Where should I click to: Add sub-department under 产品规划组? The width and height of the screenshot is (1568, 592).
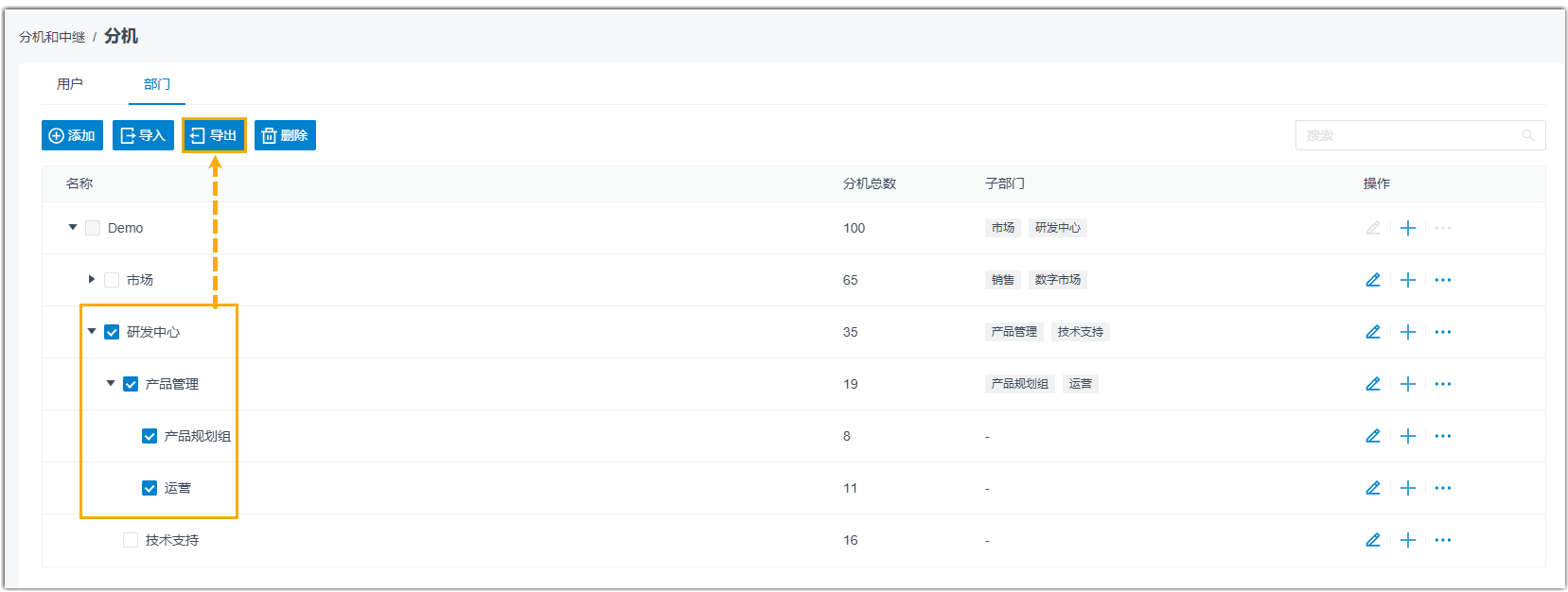click(x=1408, y=436)
